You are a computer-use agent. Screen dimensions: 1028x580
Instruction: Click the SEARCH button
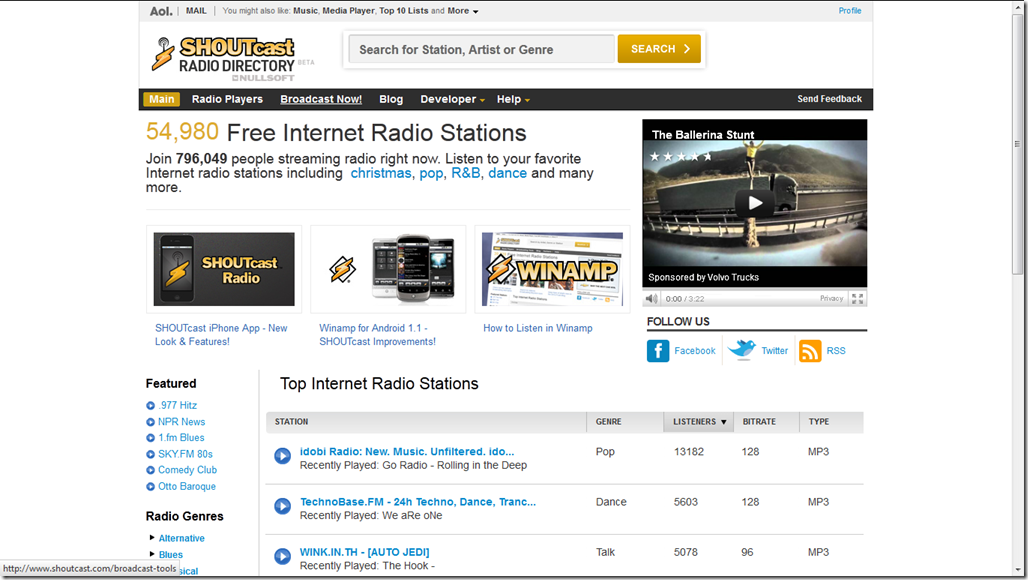659,49
